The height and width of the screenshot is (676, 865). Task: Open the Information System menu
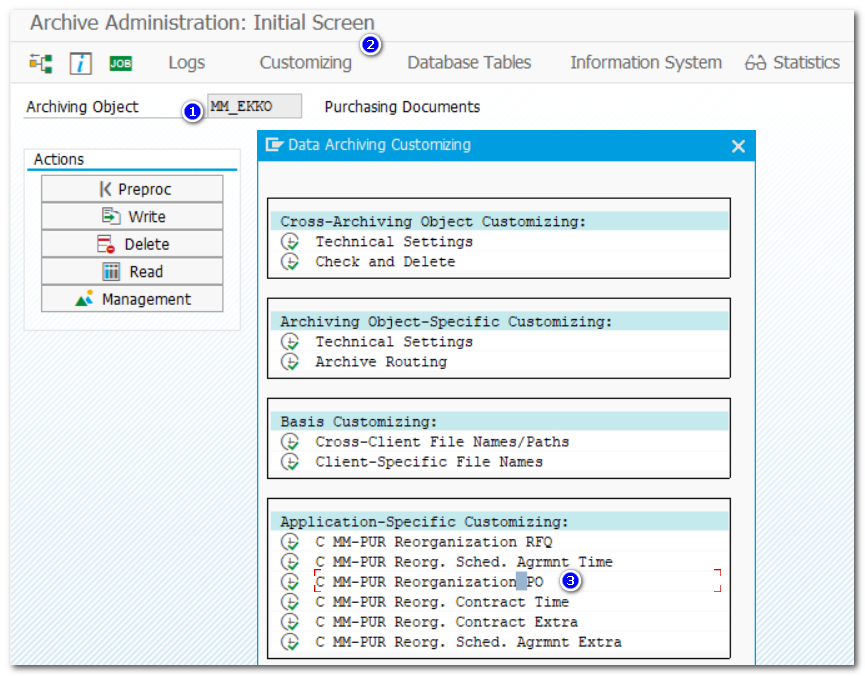coord(645,62)
